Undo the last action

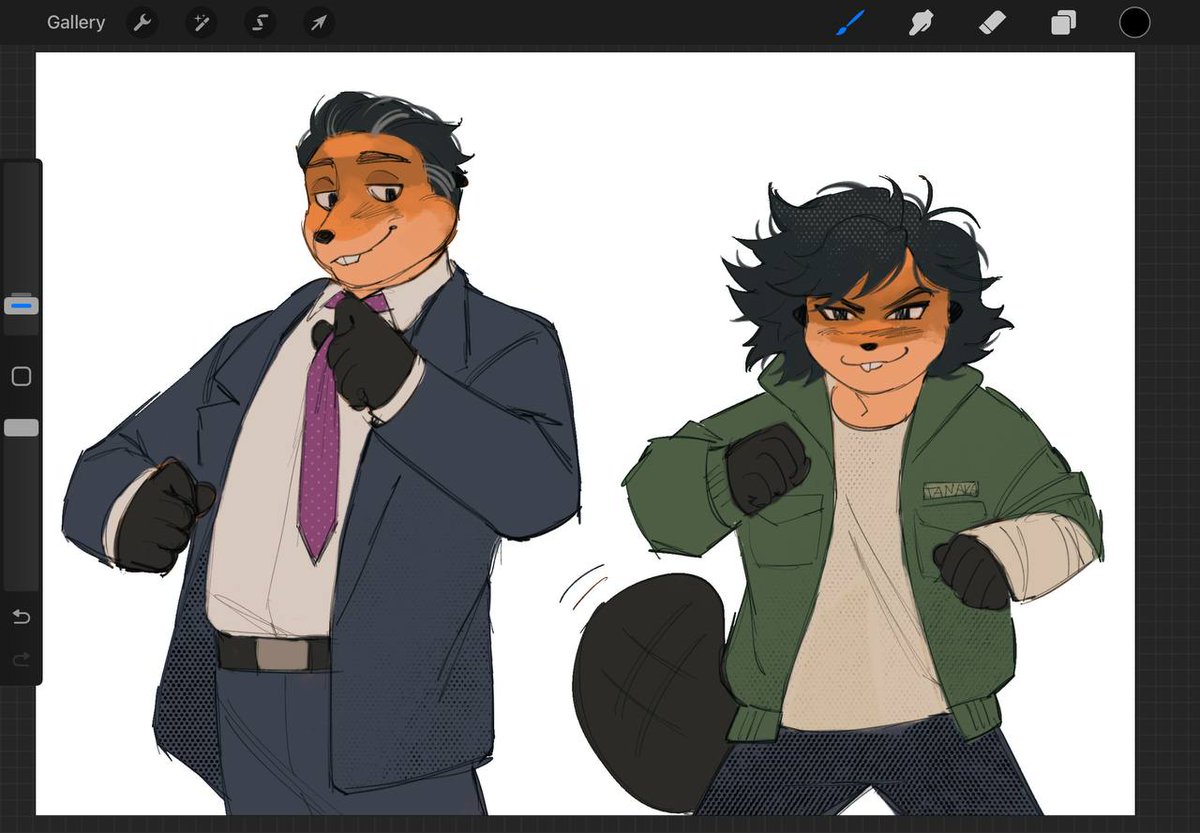[21, 617]
